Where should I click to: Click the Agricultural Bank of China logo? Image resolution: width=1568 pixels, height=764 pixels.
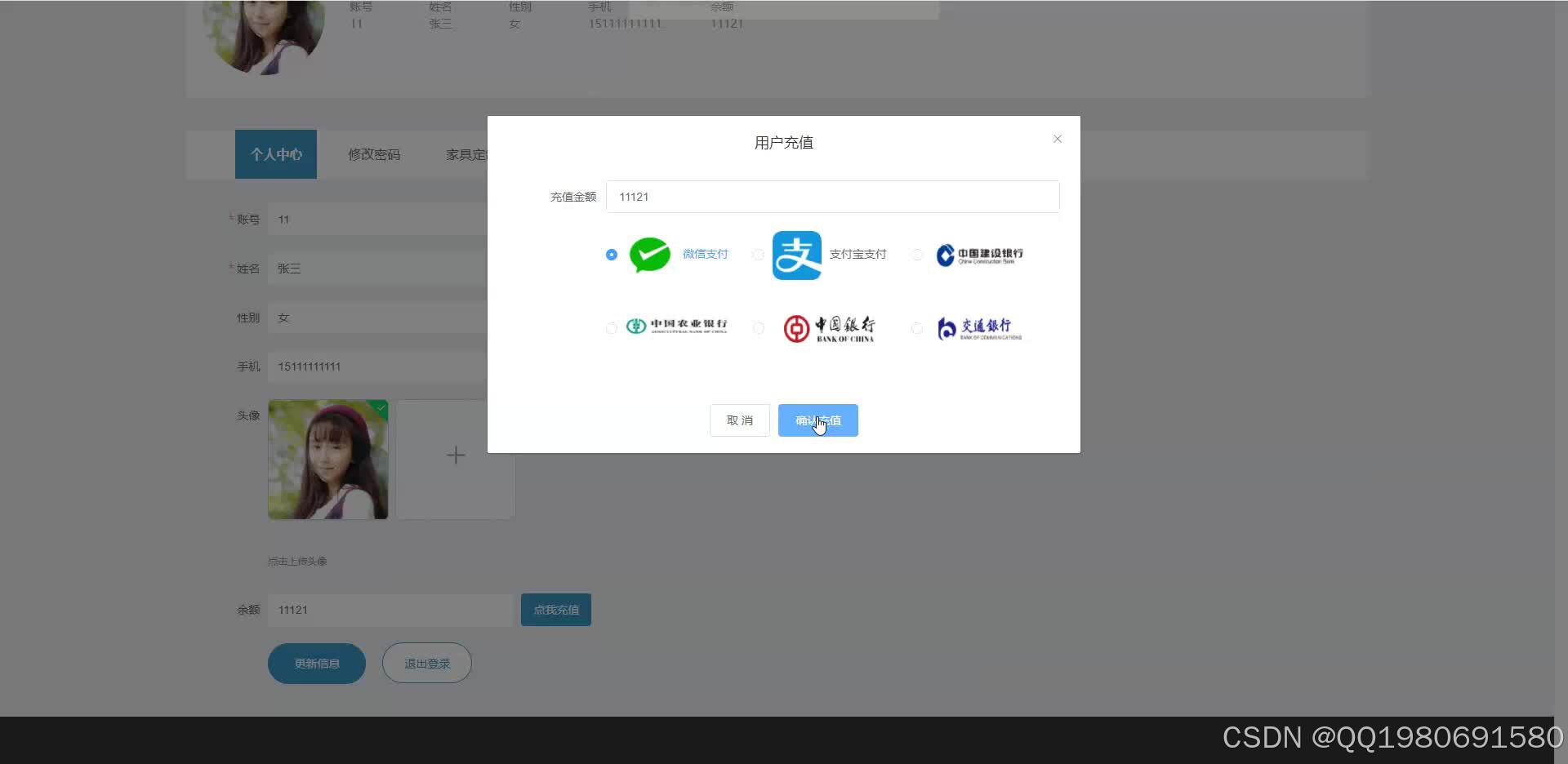(676, 327)
